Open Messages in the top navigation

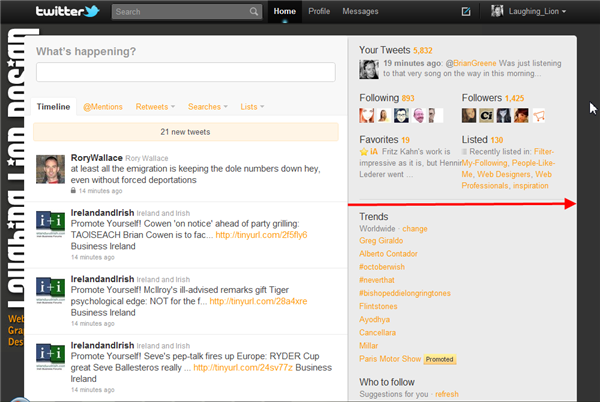coord(360,12)
